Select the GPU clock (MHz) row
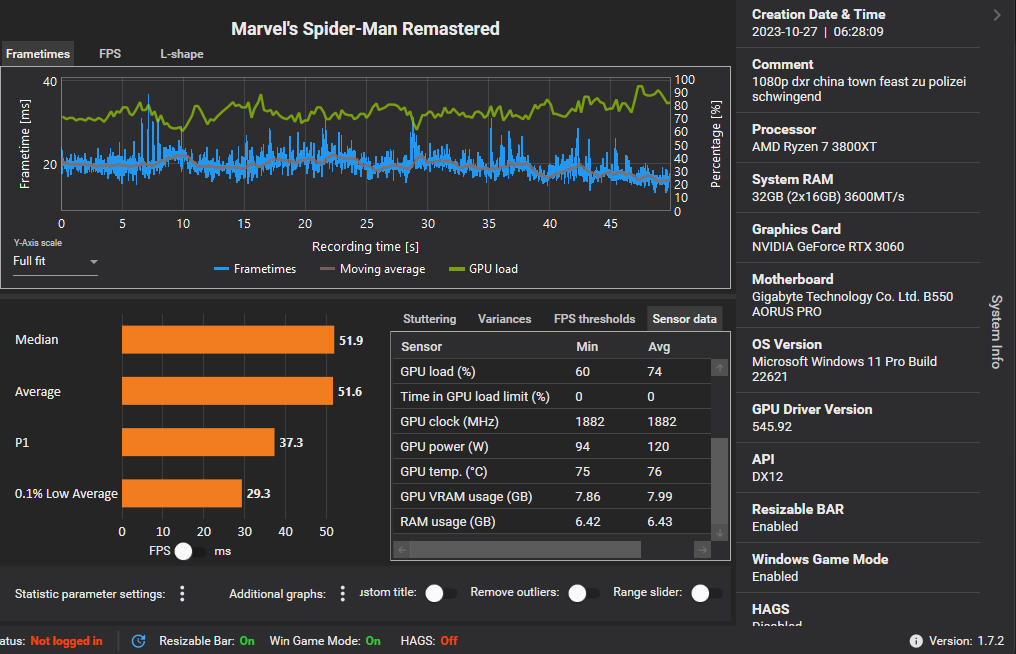Viewport: 1016px width, 654px height. pos(551,421)
